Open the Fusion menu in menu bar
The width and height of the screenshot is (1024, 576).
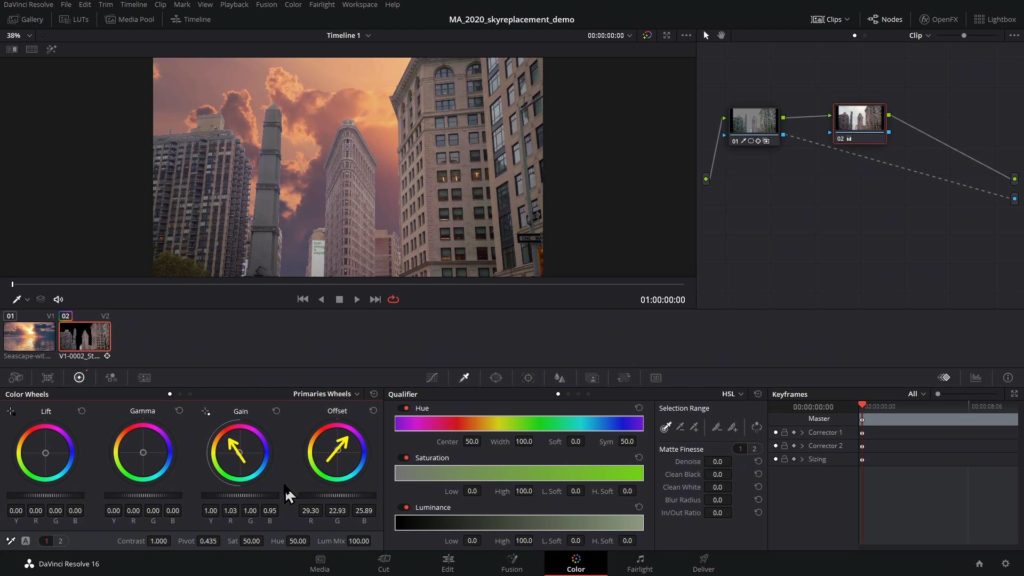pyautogui.click(x=265, y=5)
